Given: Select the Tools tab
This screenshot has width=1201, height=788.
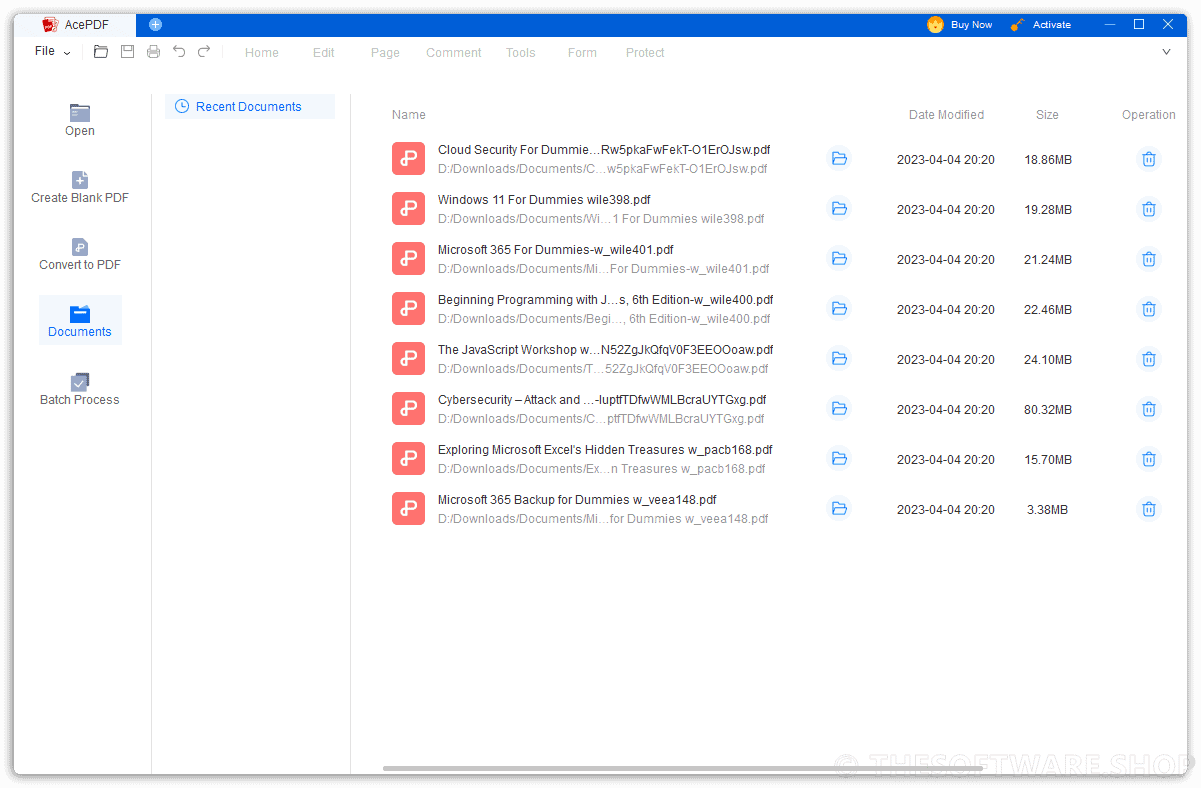Looking at the screenshot, I should coord(520,53).
